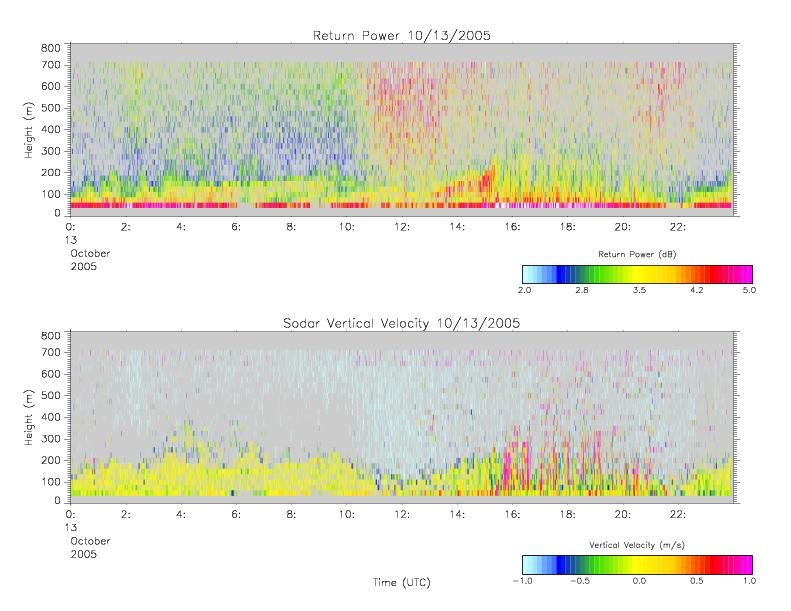Click the "Return Power 10/13/2005" plot title
The image size is (791, 611).
(402, 35)
